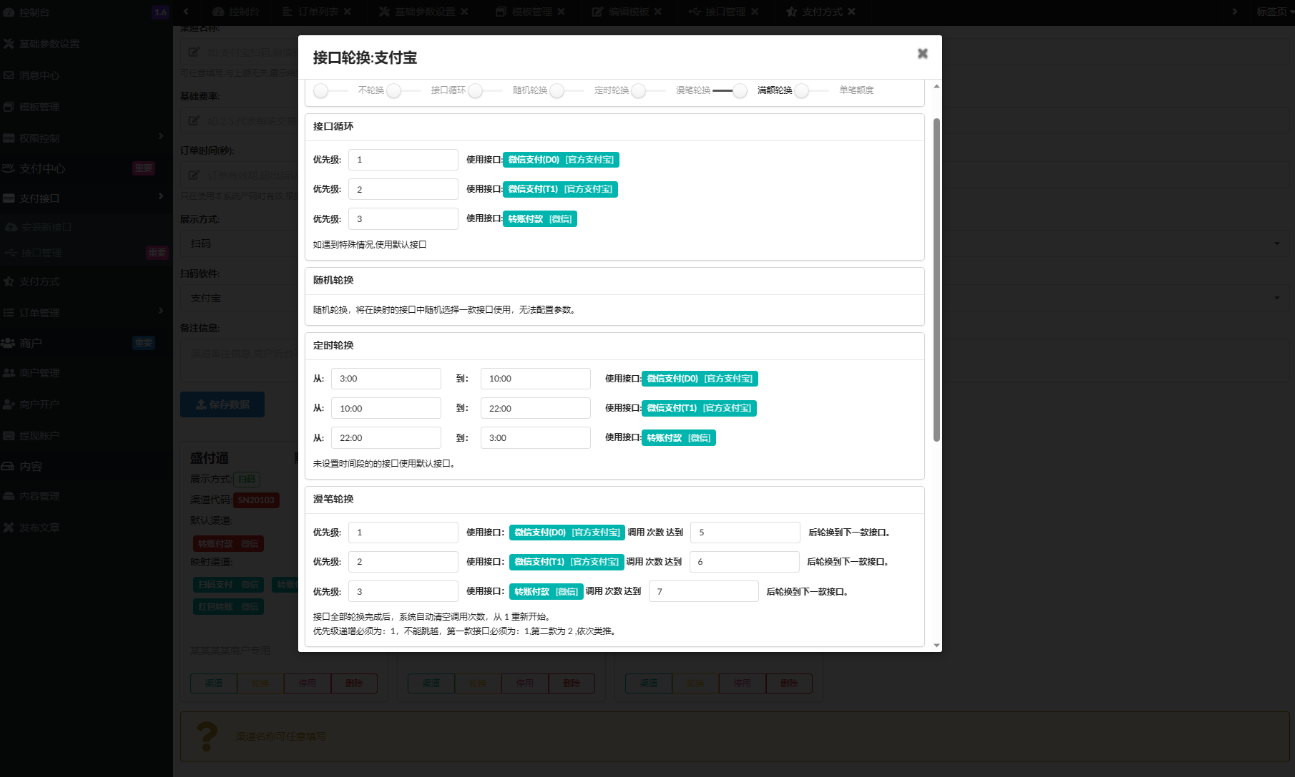Click the modal's vertical scrollbar

point(936,280)
